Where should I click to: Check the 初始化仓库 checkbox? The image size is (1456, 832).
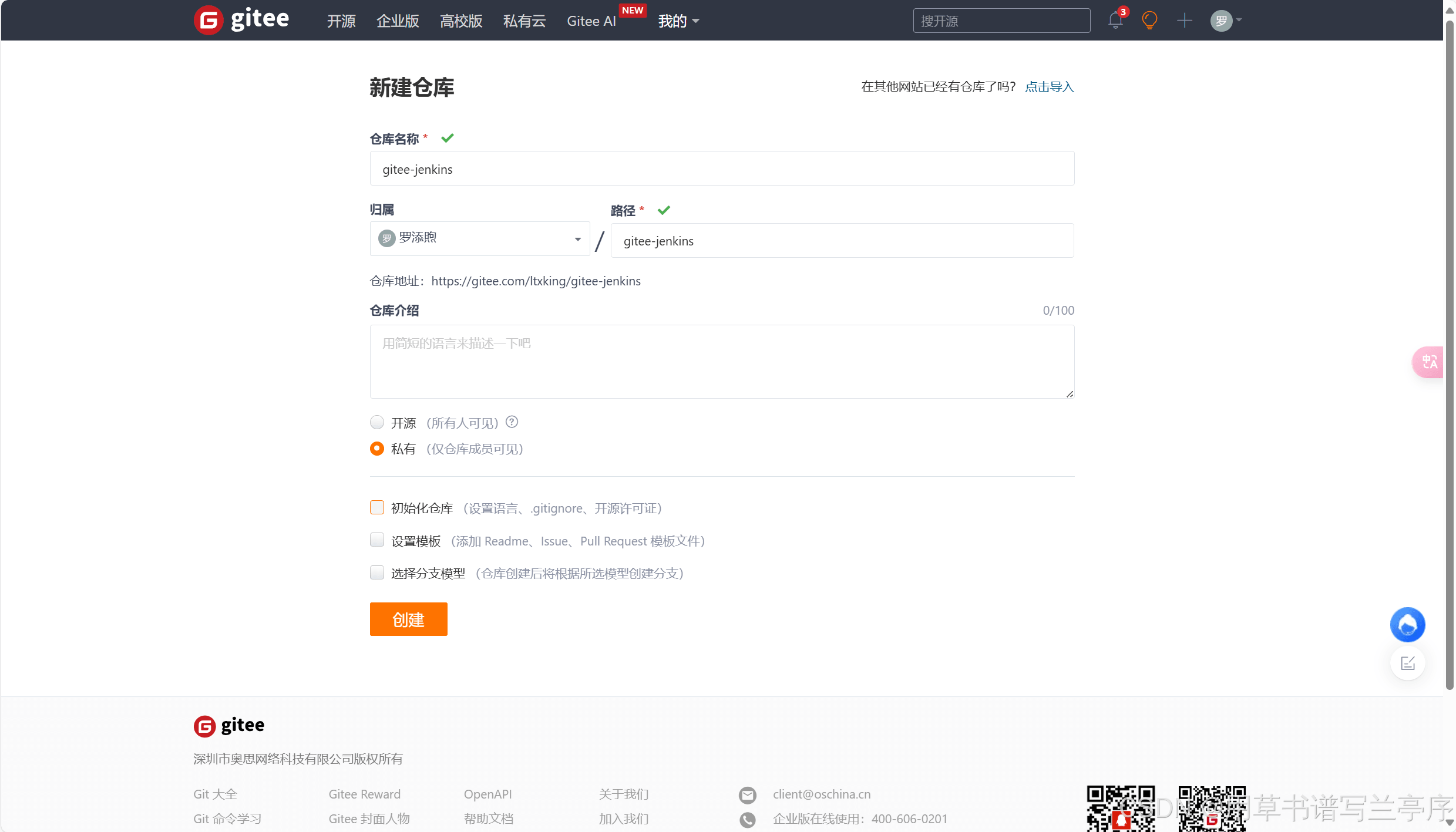pos(377,507)
